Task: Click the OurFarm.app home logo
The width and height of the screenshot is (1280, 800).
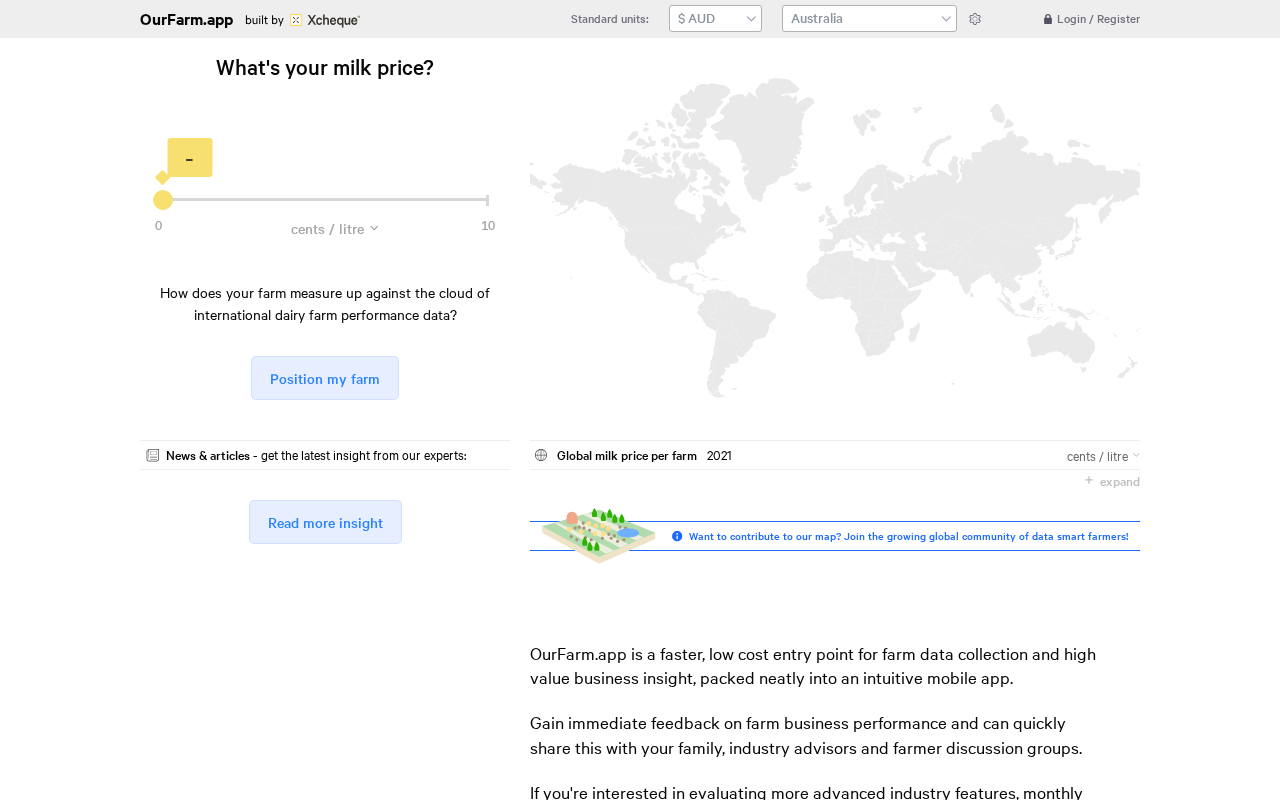Action: [x=186, y=20]
